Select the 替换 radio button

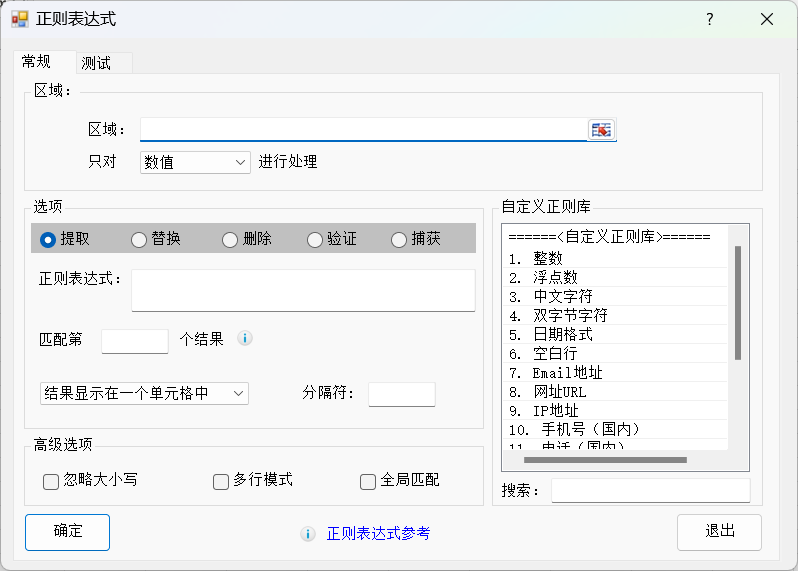click(139, 239)
